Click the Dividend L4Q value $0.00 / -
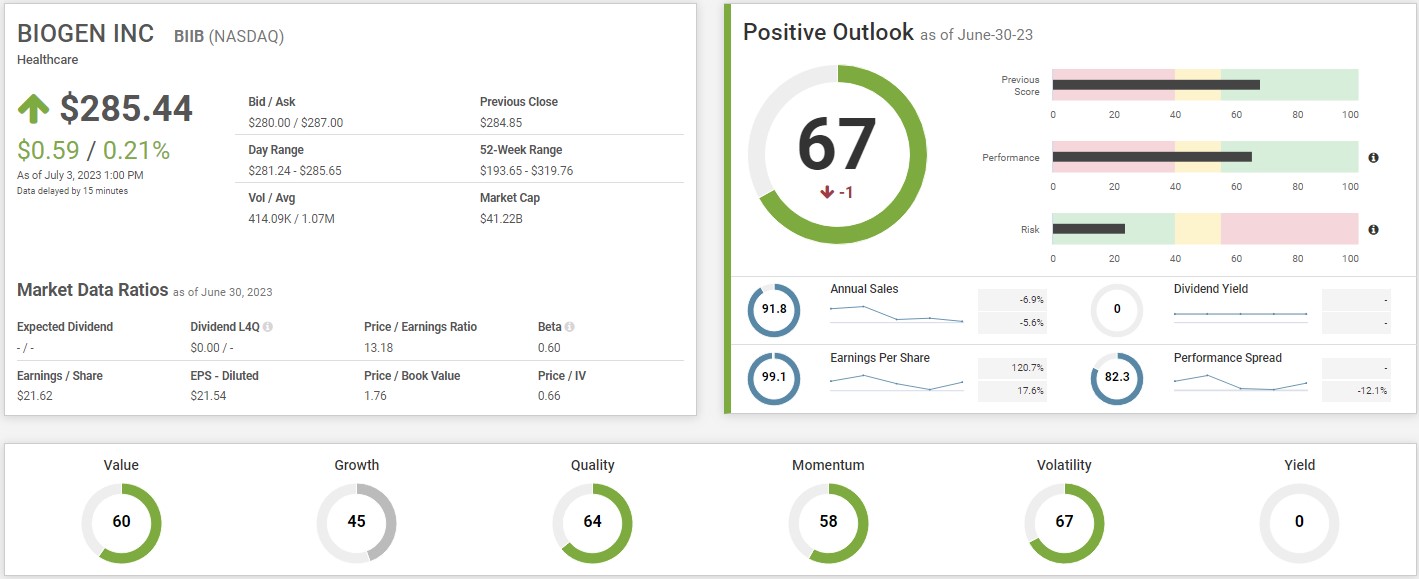This screenshot has height=579, width=1419. 211,348
